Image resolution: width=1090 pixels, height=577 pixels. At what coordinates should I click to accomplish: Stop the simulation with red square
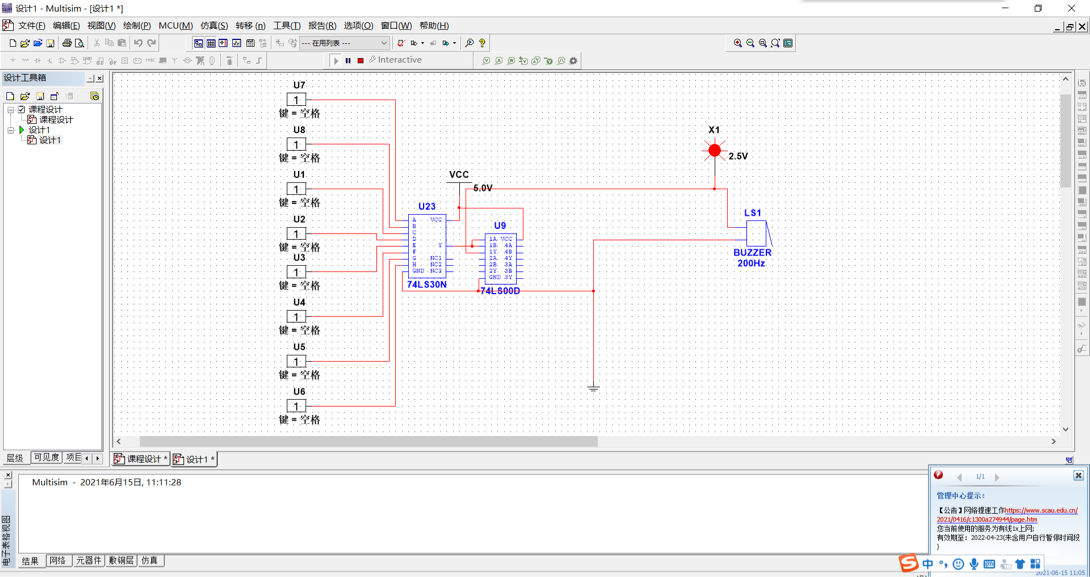[360, 60]
